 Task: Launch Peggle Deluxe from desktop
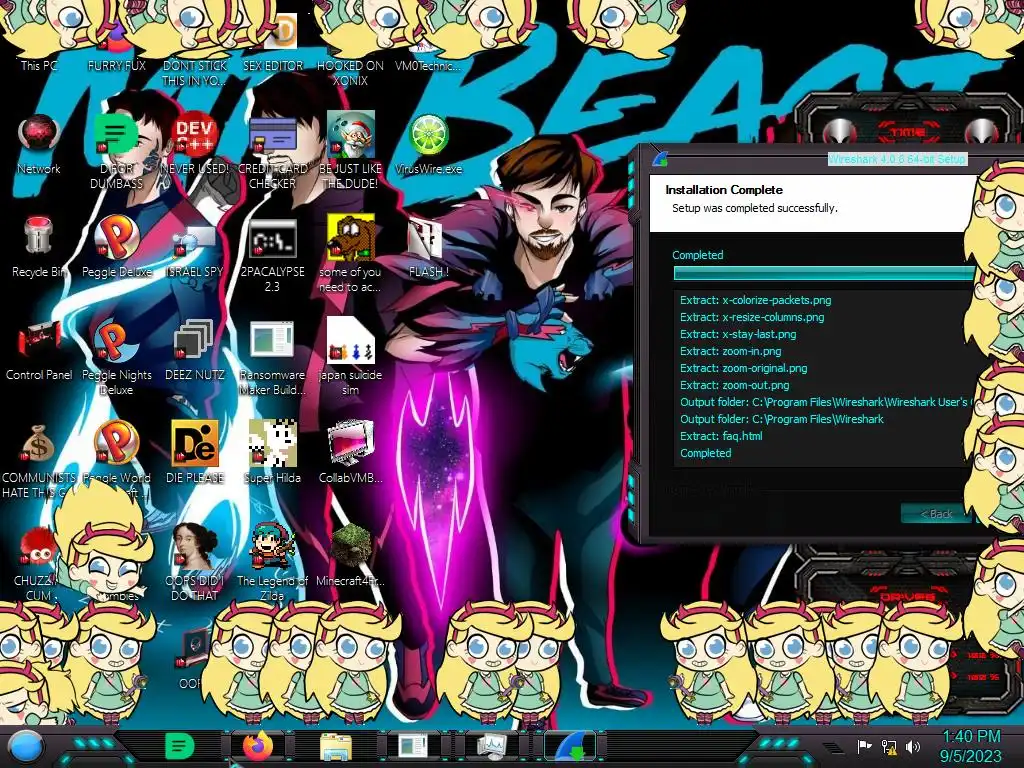116,248
